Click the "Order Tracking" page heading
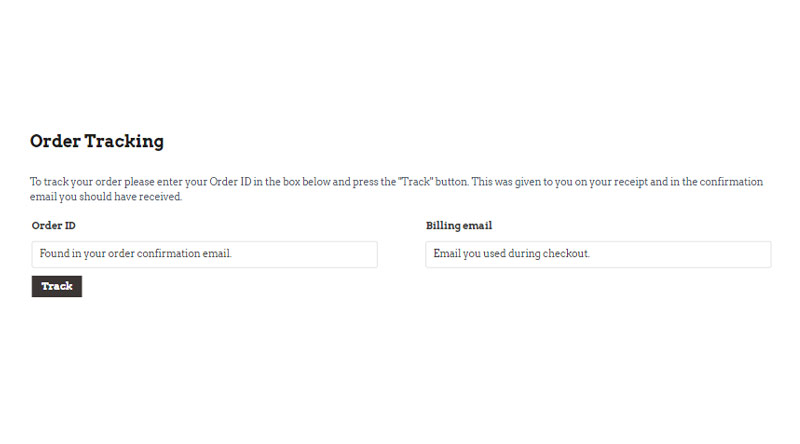This screenshot has height=444, width=800. coord(97,141)
